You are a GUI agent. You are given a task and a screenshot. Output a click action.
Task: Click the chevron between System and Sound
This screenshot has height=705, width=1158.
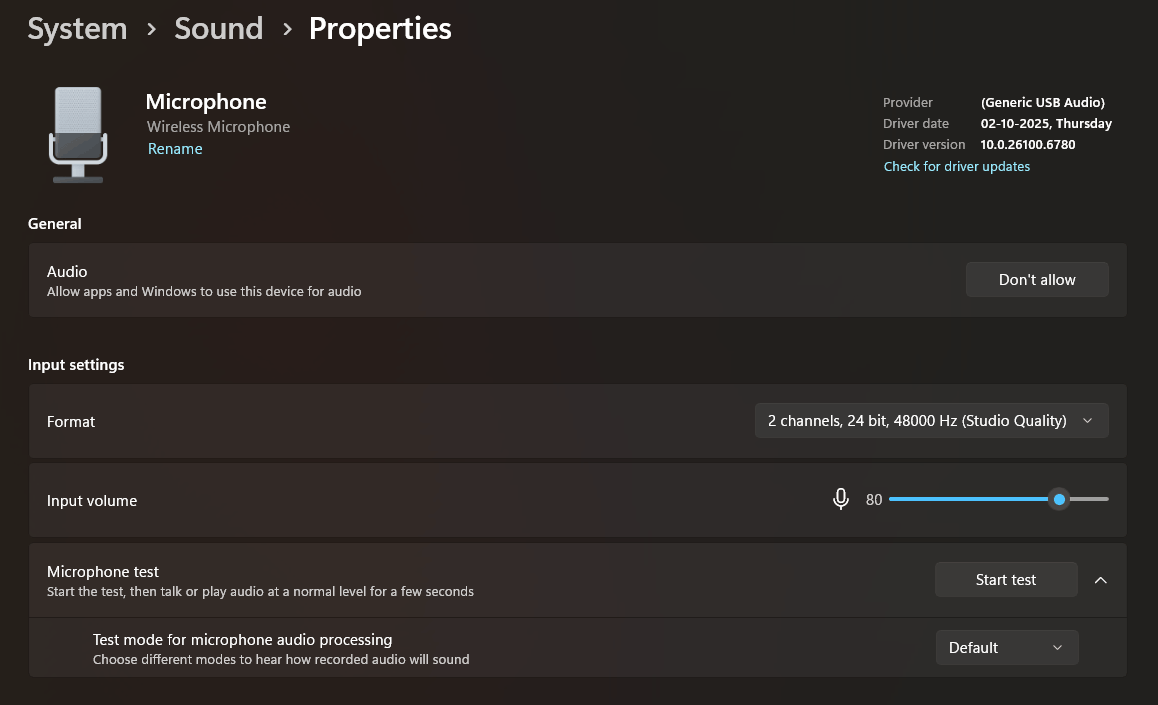click(x=151, y=30)
